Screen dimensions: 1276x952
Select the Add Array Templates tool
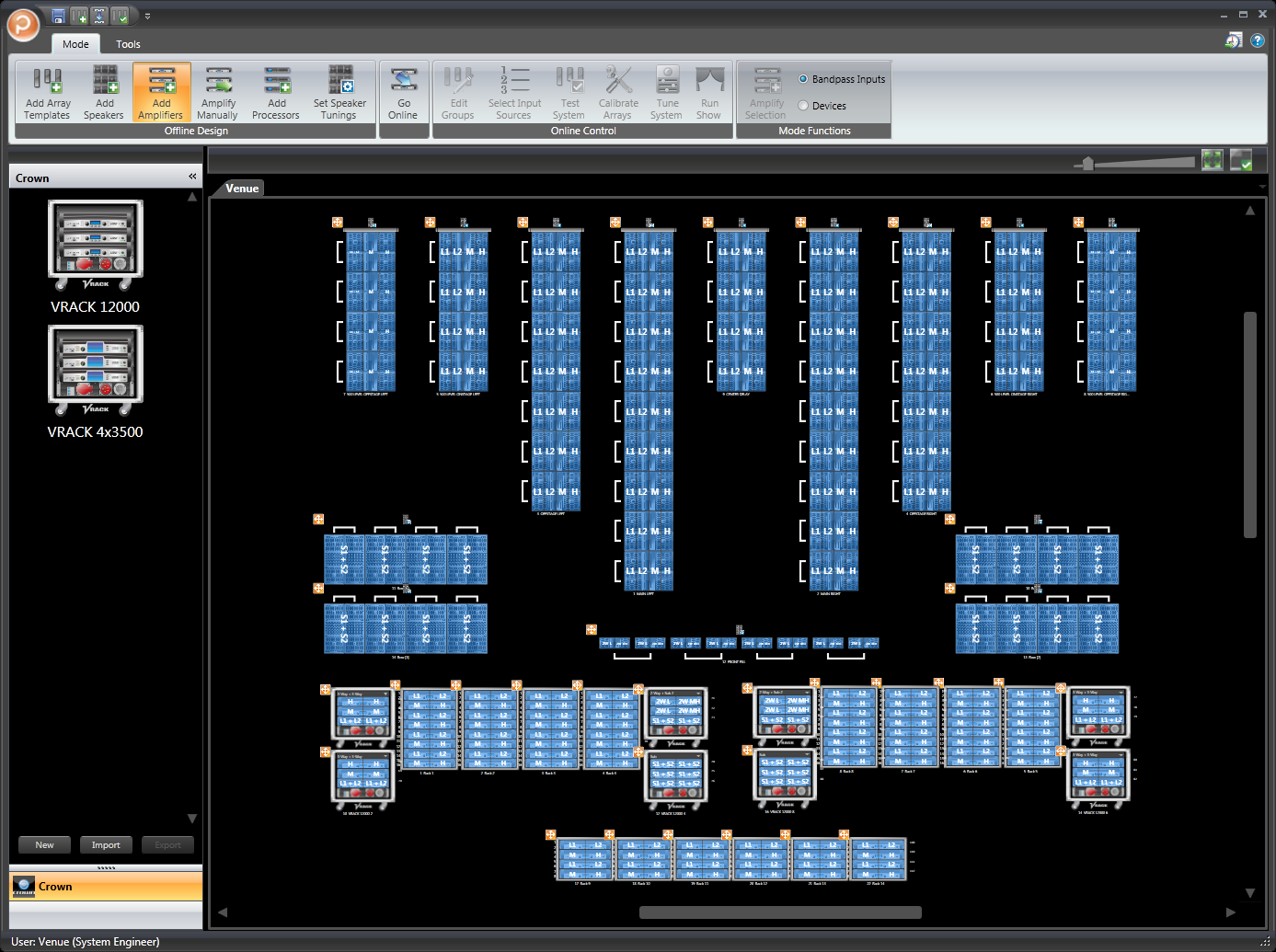tap(47, 92)
